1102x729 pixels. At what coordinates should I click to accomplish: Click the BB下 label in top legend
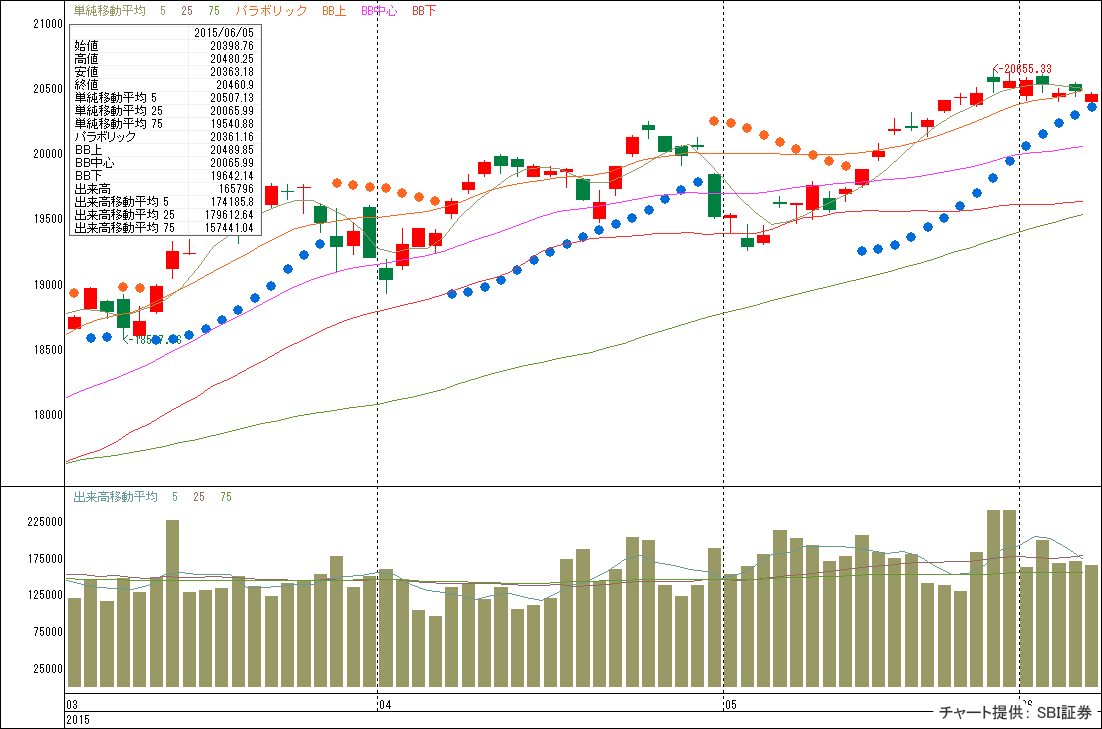[424, 11]
